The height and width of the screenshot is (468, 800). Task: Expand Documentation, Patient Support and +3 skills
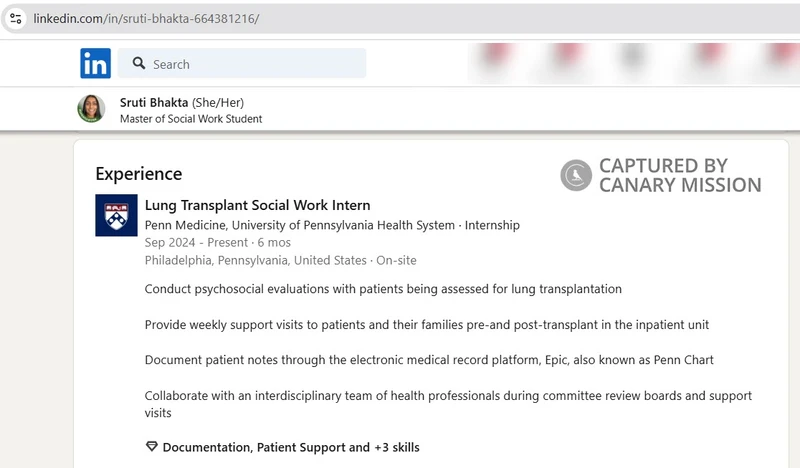tap(290, 447)
